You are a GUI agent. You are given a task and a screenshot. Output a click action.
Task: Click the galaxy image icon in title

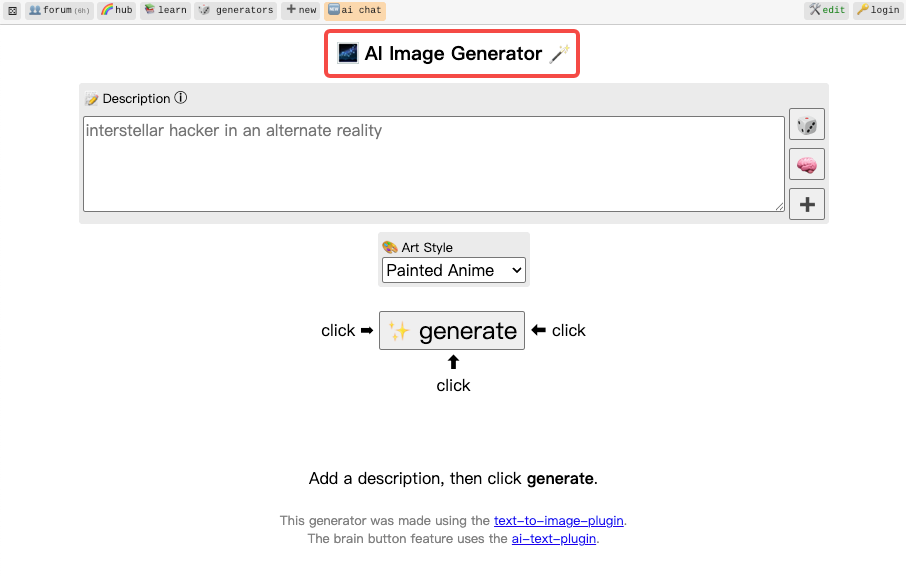pos(347,54)
